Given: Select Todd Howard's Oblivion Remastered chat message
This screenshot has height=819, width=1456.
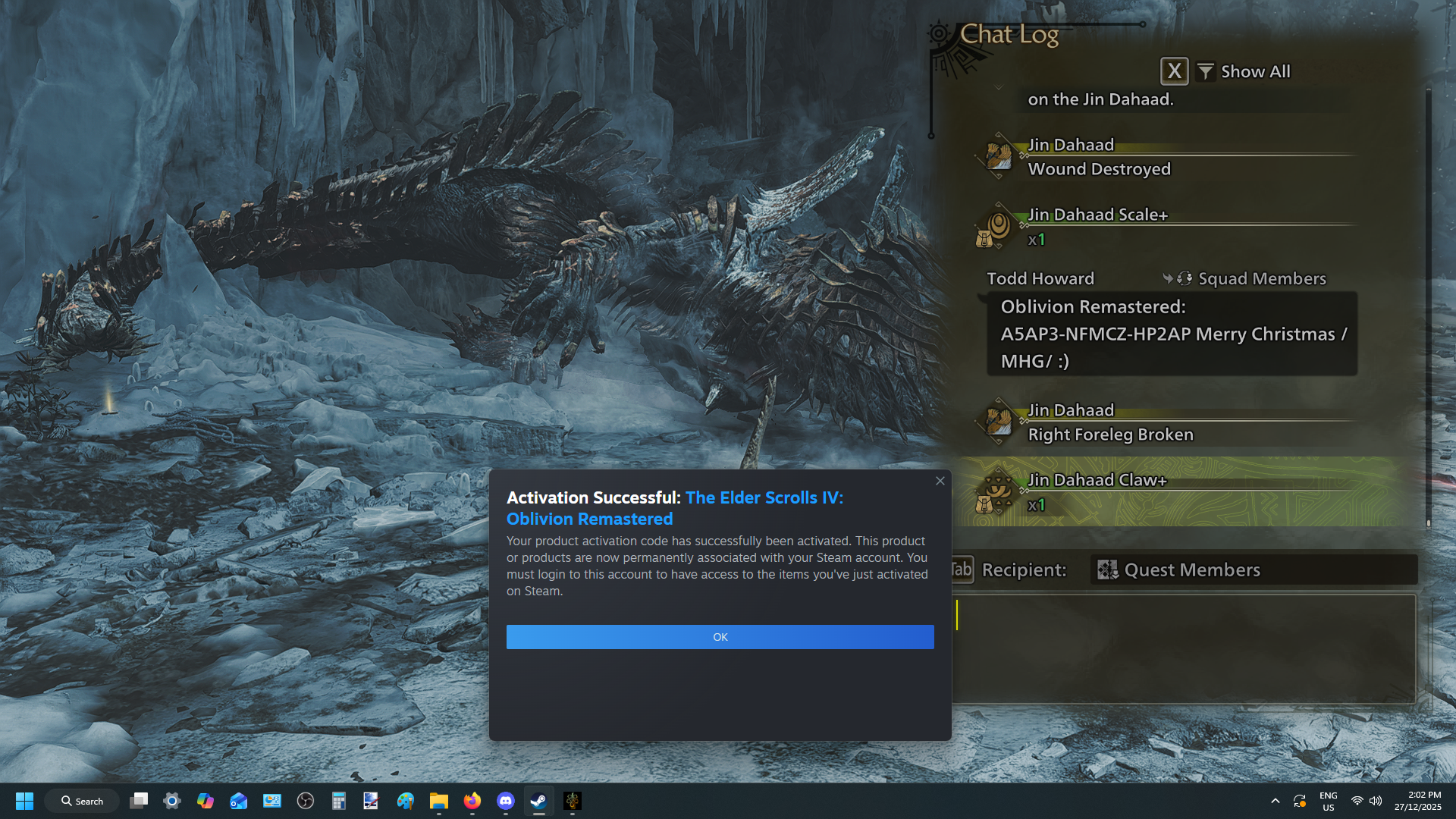Looking at the screenshot, I should point(1172,334).
